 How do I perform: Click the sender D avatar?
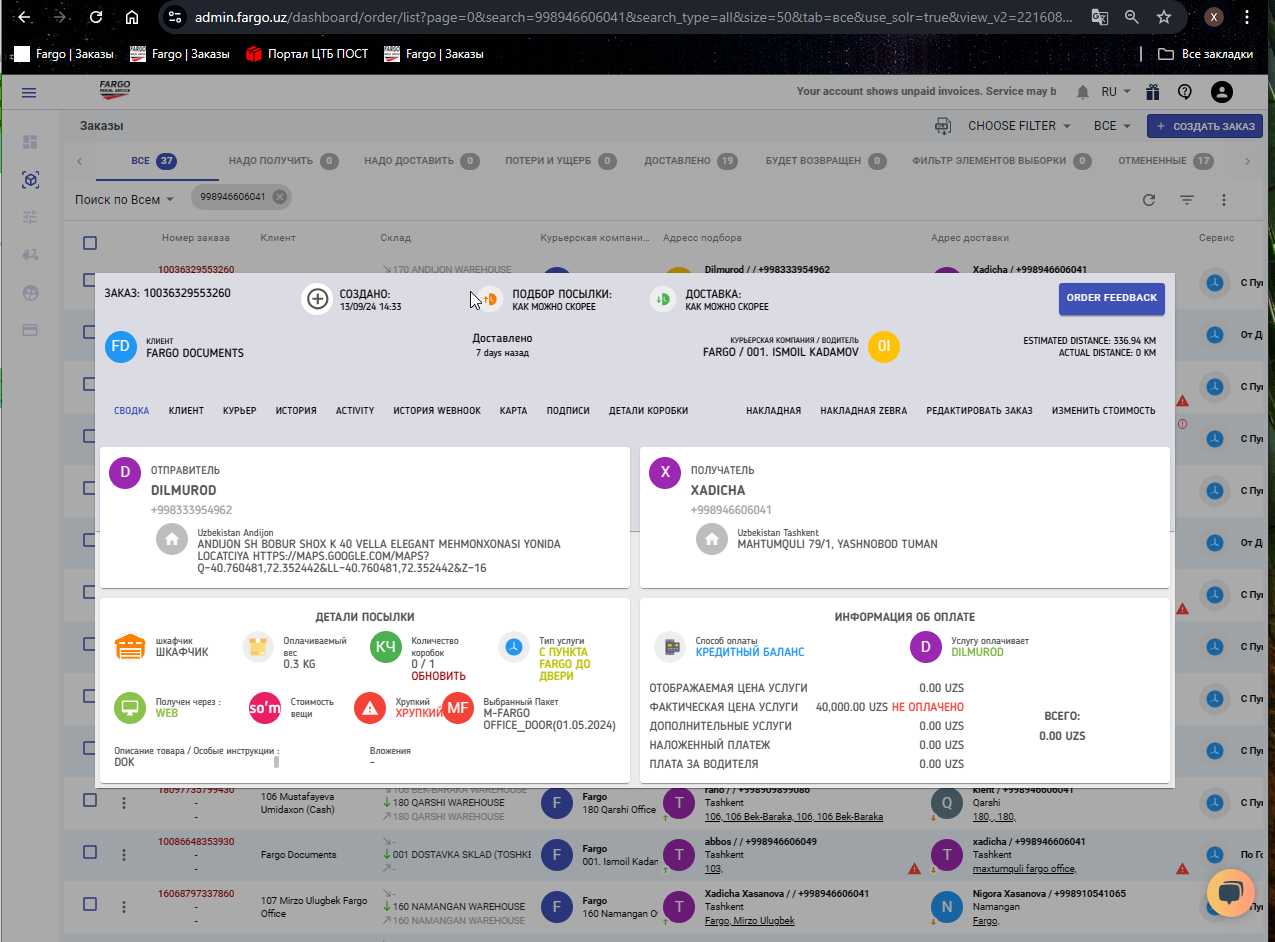[125, 473]
